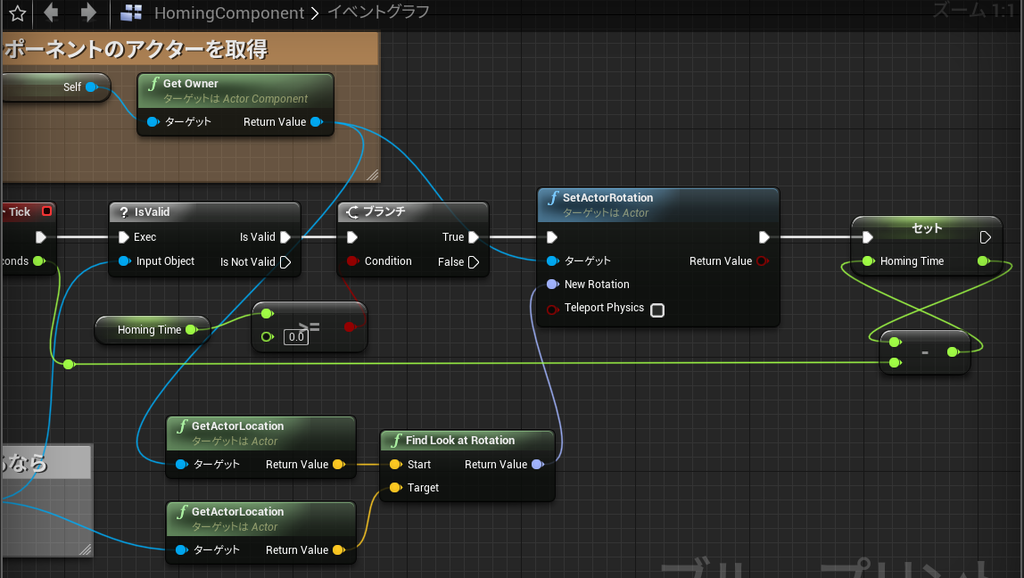Click the セット node exec input pin
This screenshot has width=1024, height=578.
pos(867,237)
